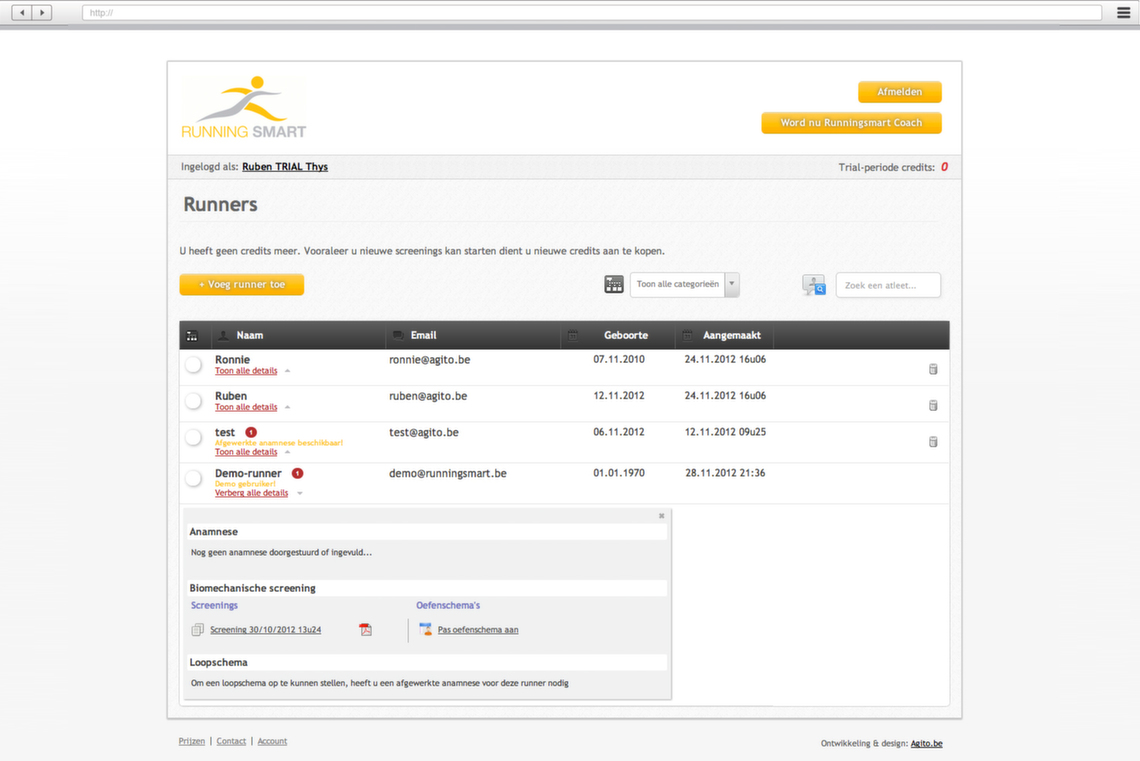Click the Running Smart logo
1140x761 pixels.
(244, 108)
